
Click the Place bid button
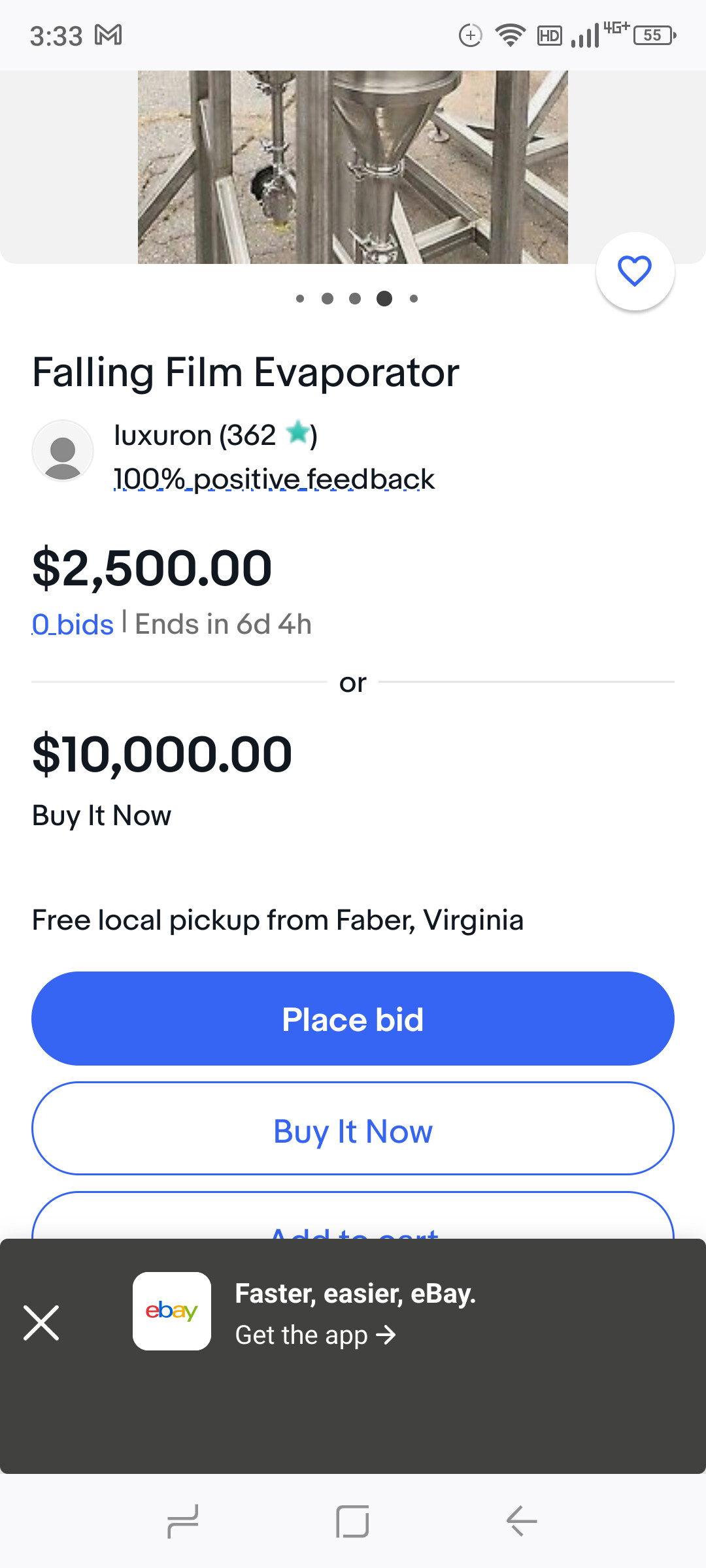pyautogui.click(x=353, y=1019)
